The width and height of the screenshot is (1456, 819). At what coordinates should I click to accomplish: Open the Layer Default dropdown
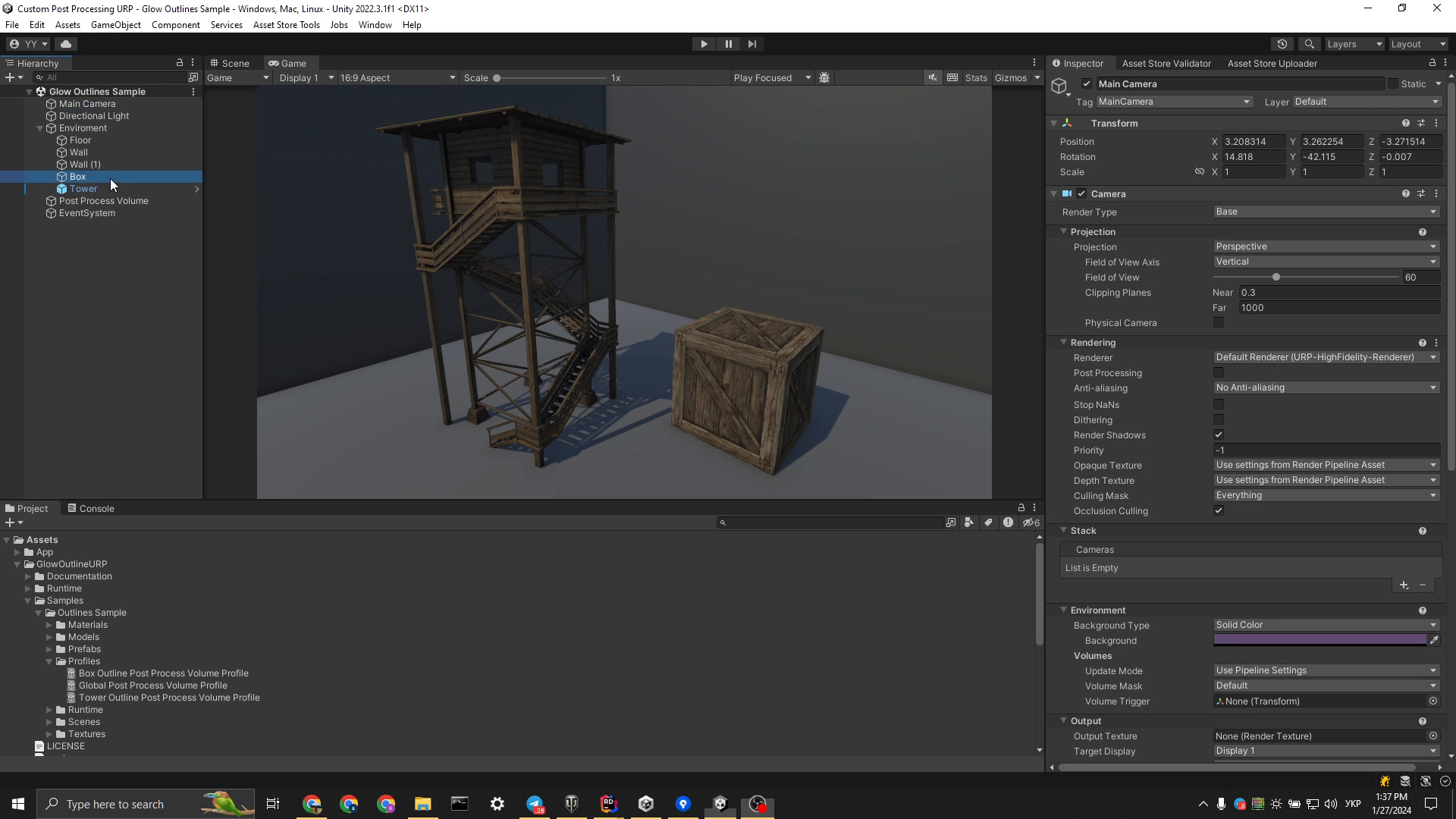pos(1367,102)
